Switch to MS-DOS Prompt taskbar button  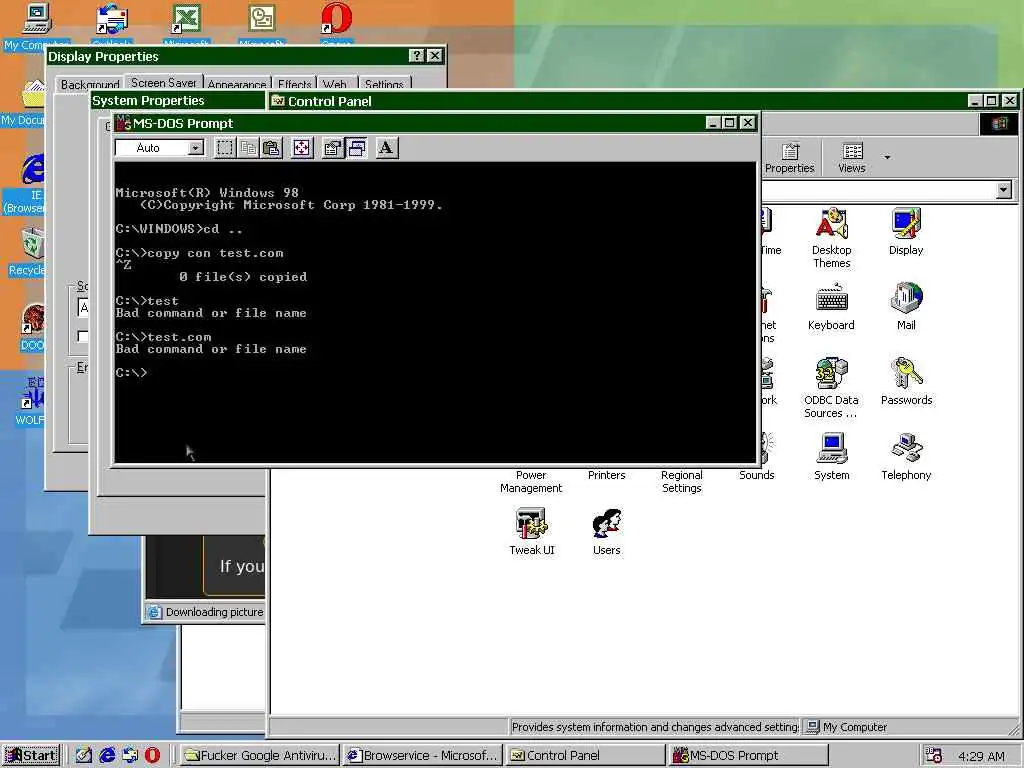pos(748,756)
